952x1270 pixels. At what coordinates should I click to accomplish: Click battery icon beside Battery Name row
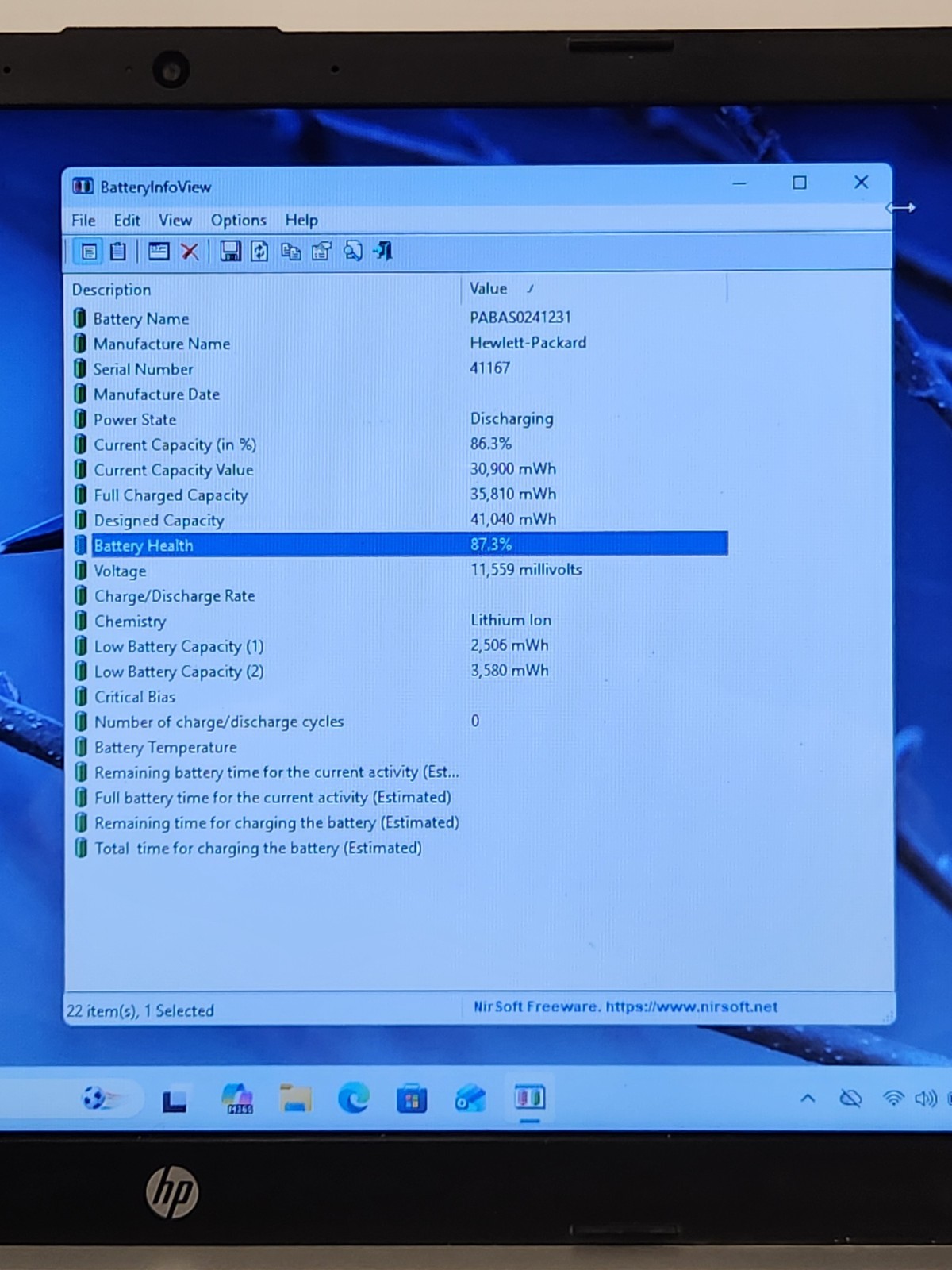point(80,318)
